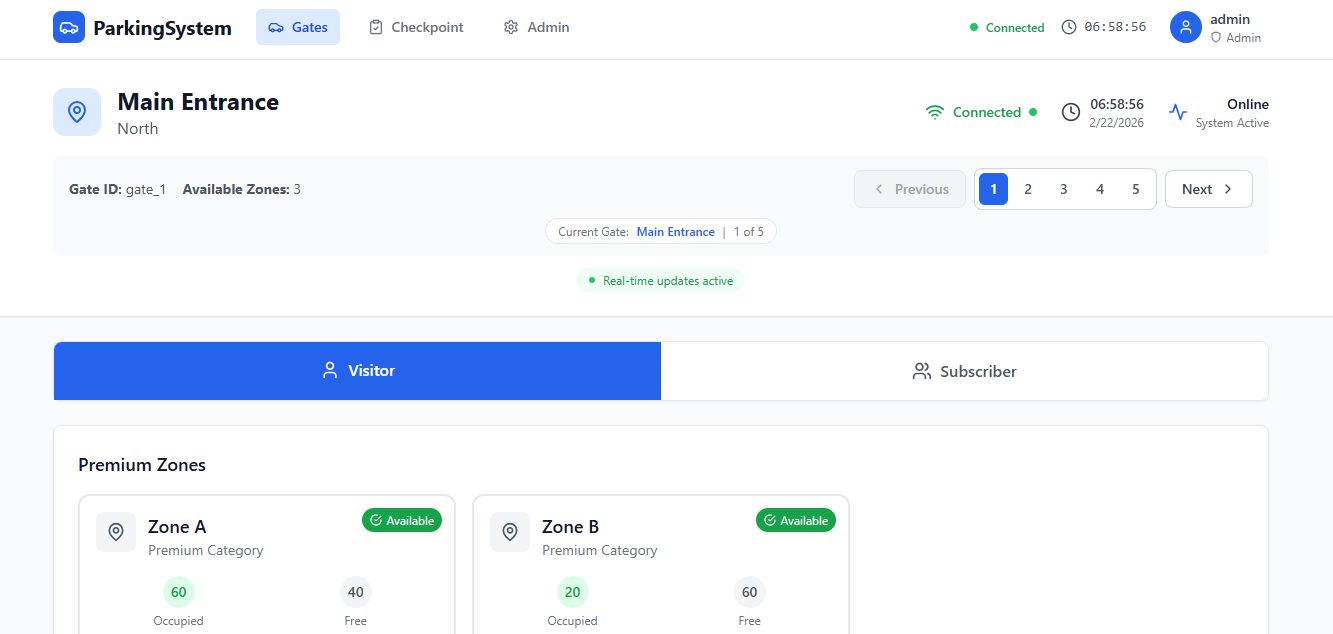Click the Online activity pulse icon
The height and width of the screenshot is (634, 1333).
coord(1178,112)
